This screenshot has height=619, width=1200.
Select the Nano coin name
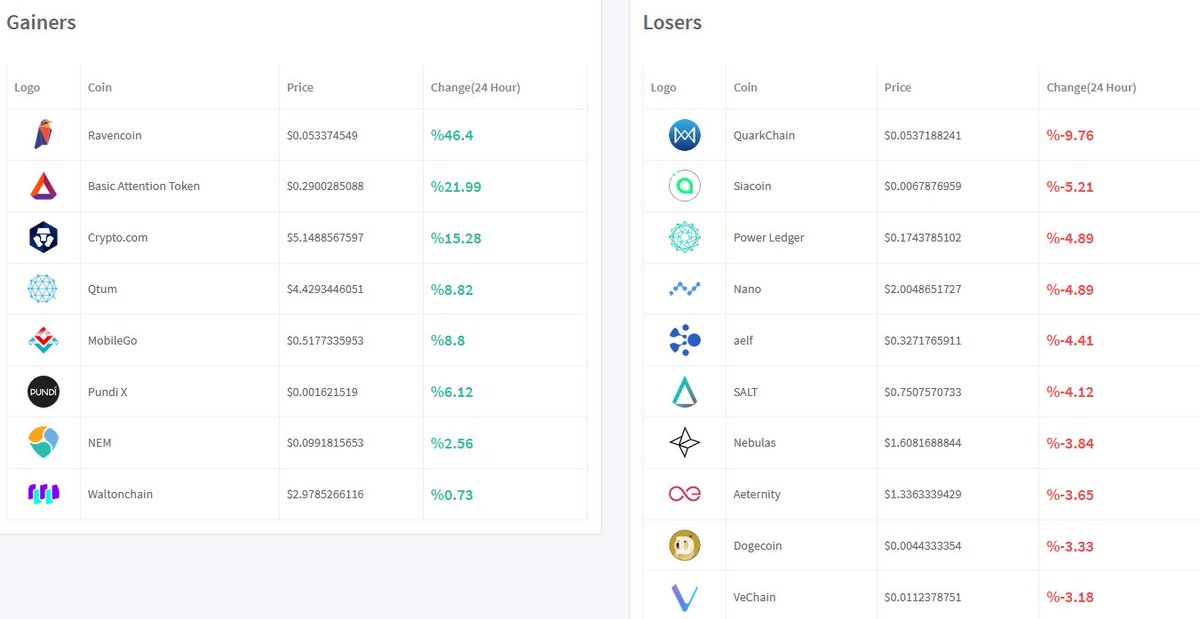[747, 289]
